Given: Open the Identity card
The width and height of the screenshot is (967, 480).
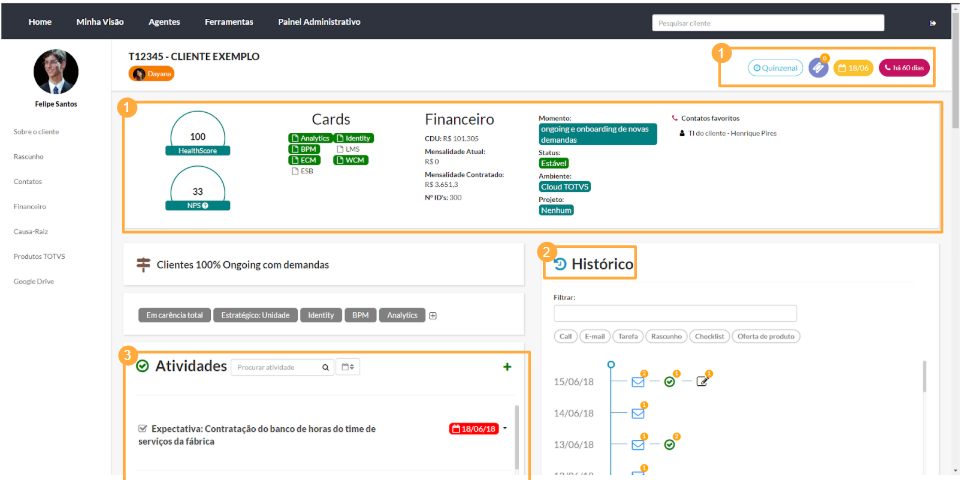Looking at the screenshot, I should pyautogui.click(x=353, y=138).
